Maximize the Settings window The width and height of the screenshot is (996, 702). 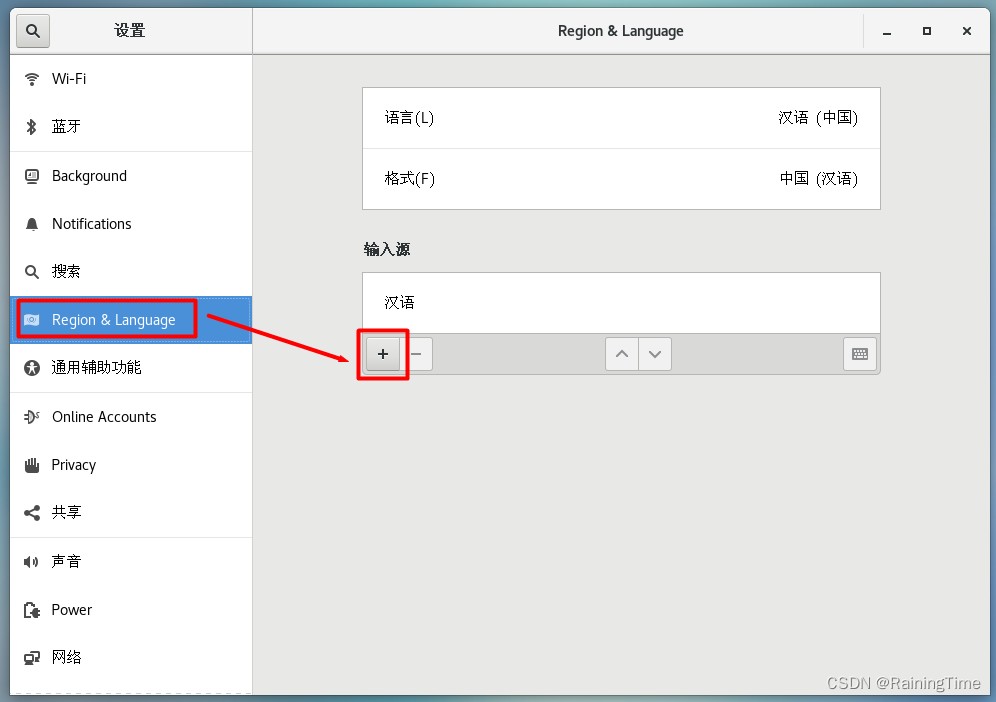[927, 31]
